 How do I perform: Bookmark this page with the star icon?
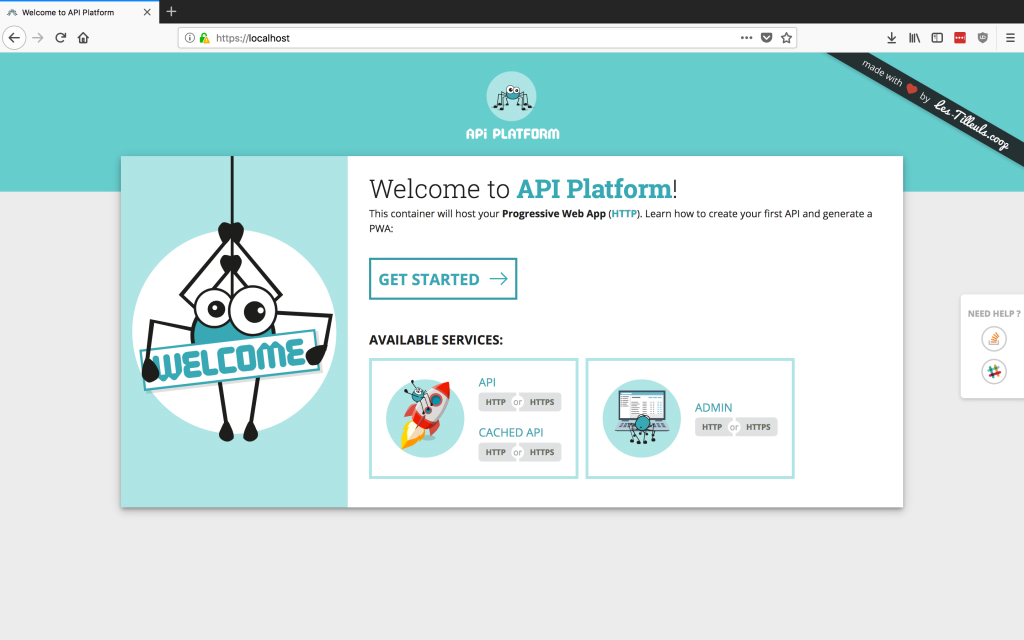(x=787, y=37)
